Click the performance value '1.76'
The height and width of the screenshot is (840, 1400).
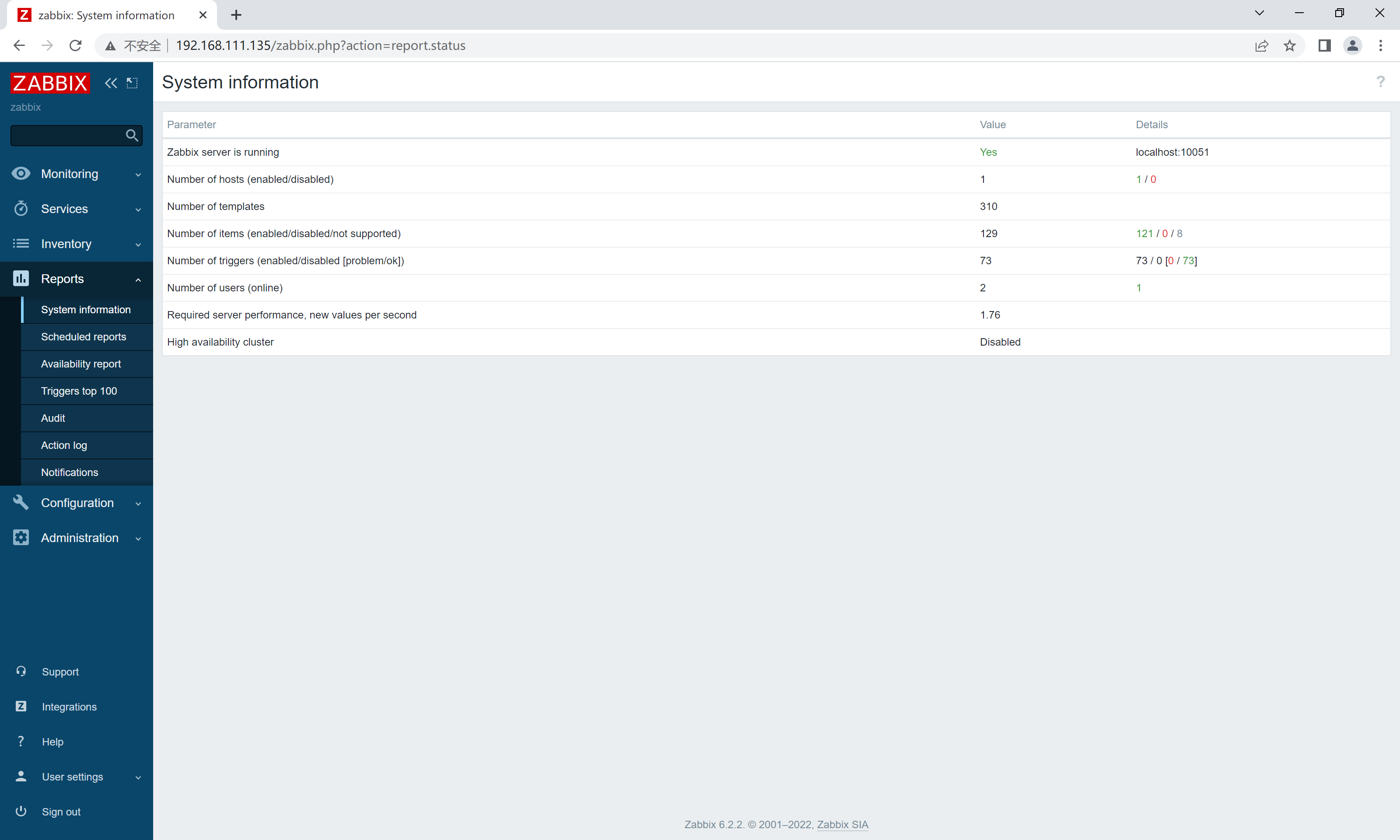pyautogui.click(x=990, y=315)
